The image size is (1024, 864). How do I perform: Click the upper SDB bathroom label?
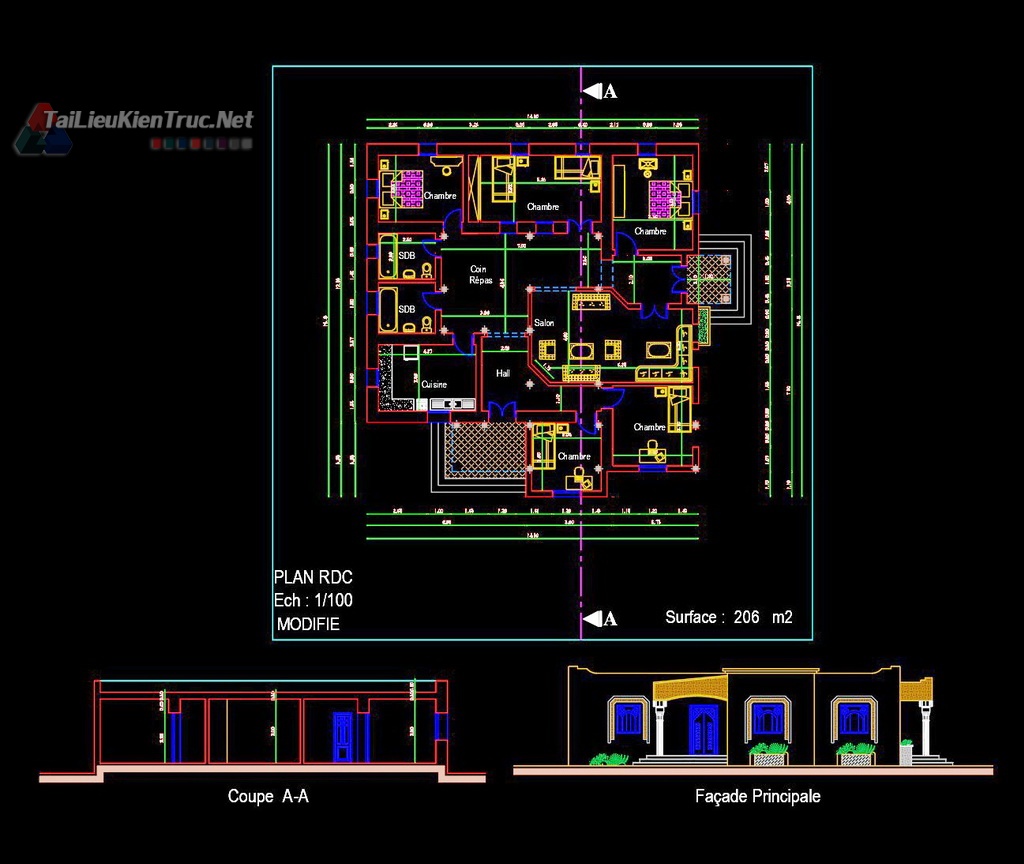406,256
